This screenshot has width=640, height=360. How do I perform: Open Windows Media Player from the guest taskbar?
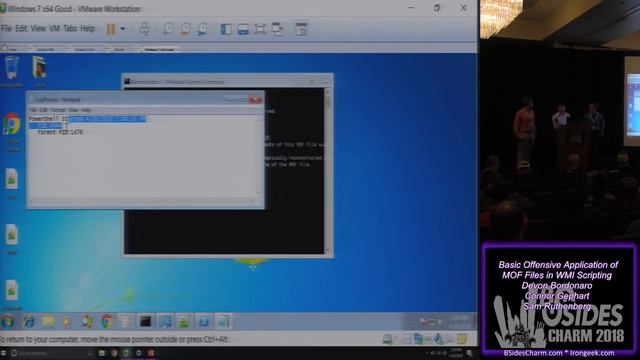pos(66,322)
